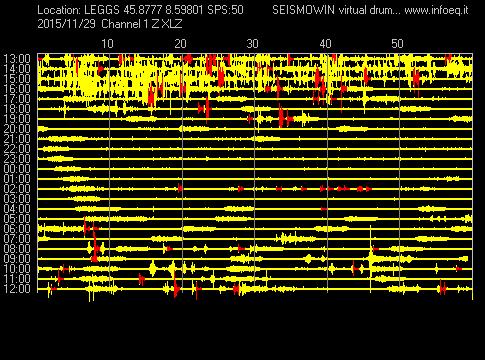The width and height of the screenshot is (485, 360).
Task: Click the 00:00 midnight row label
Action: pos(17,169)
